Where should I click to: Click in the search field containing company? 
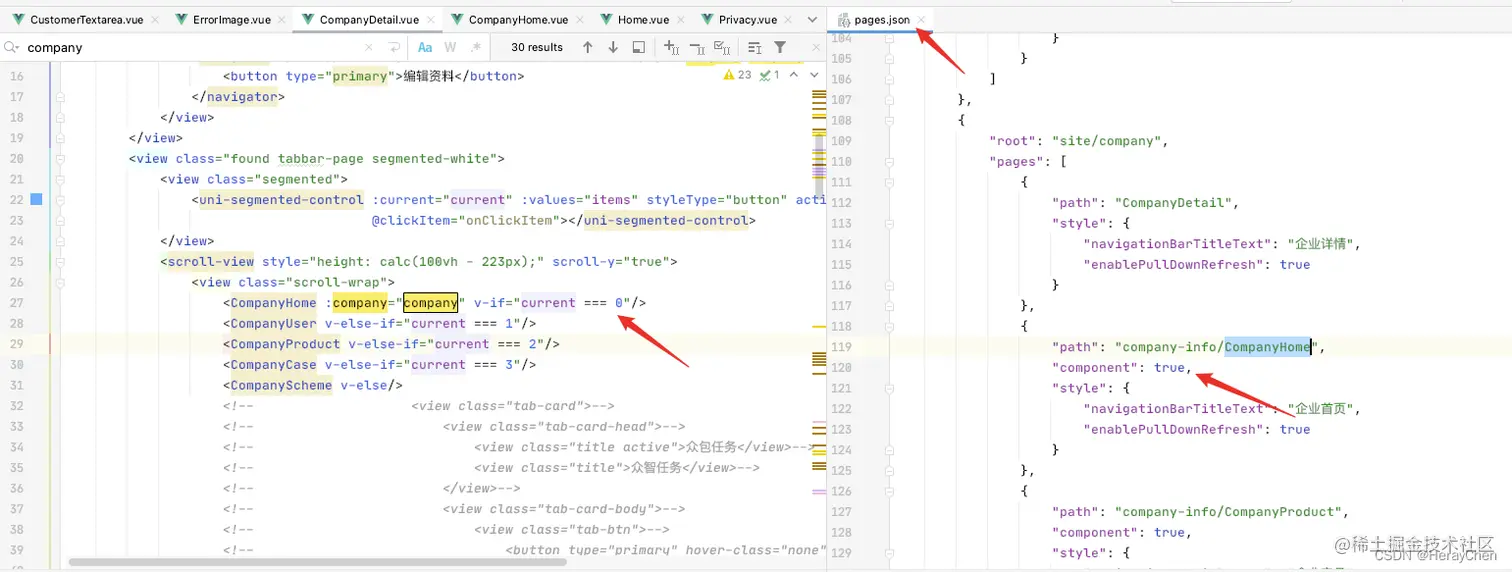pyautogui.click(x=190, y=47)
